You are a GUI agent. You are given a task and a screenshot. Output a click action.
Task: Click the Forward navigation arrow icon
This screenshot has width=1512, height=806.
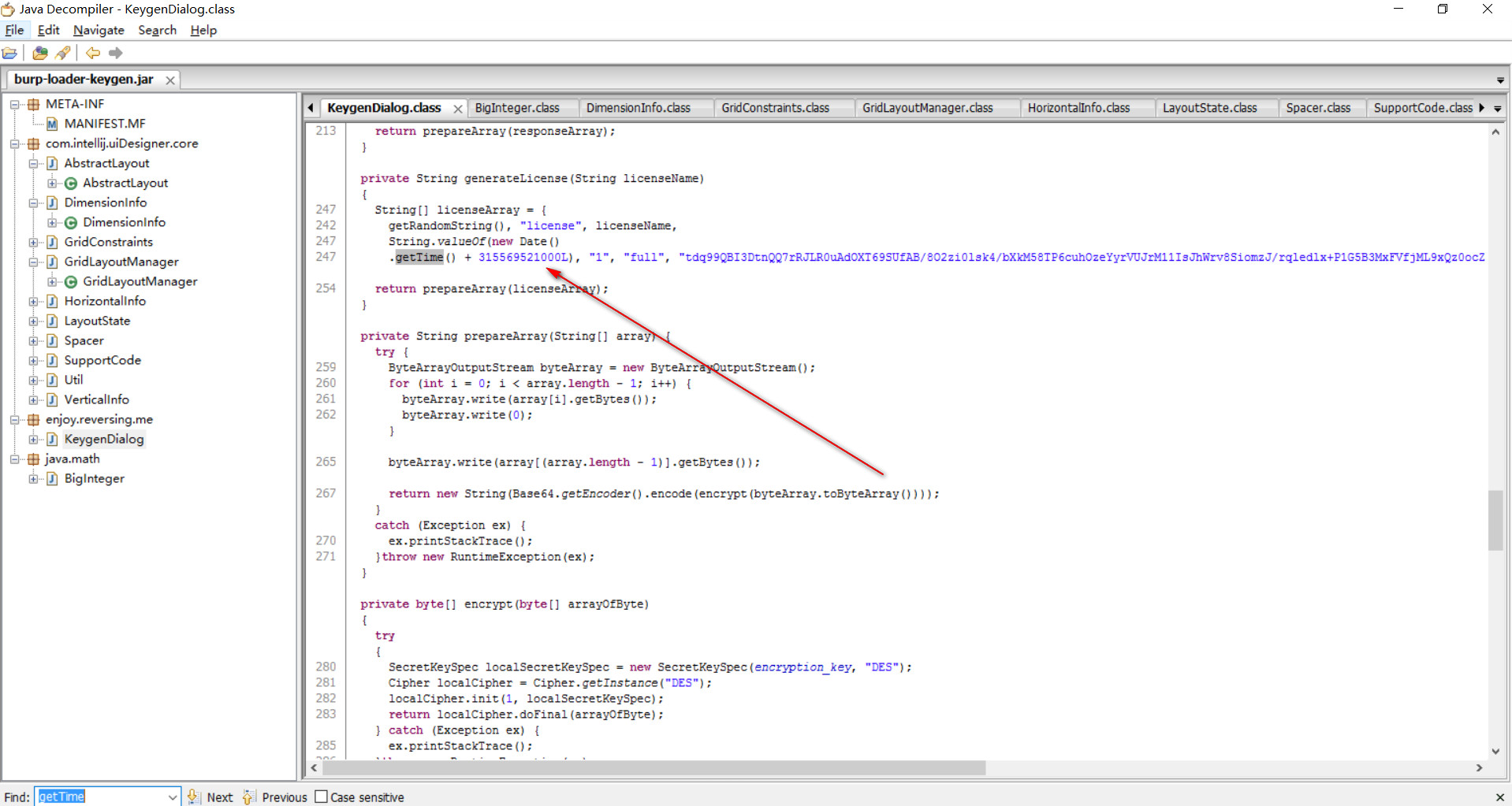tap(116, 53)
